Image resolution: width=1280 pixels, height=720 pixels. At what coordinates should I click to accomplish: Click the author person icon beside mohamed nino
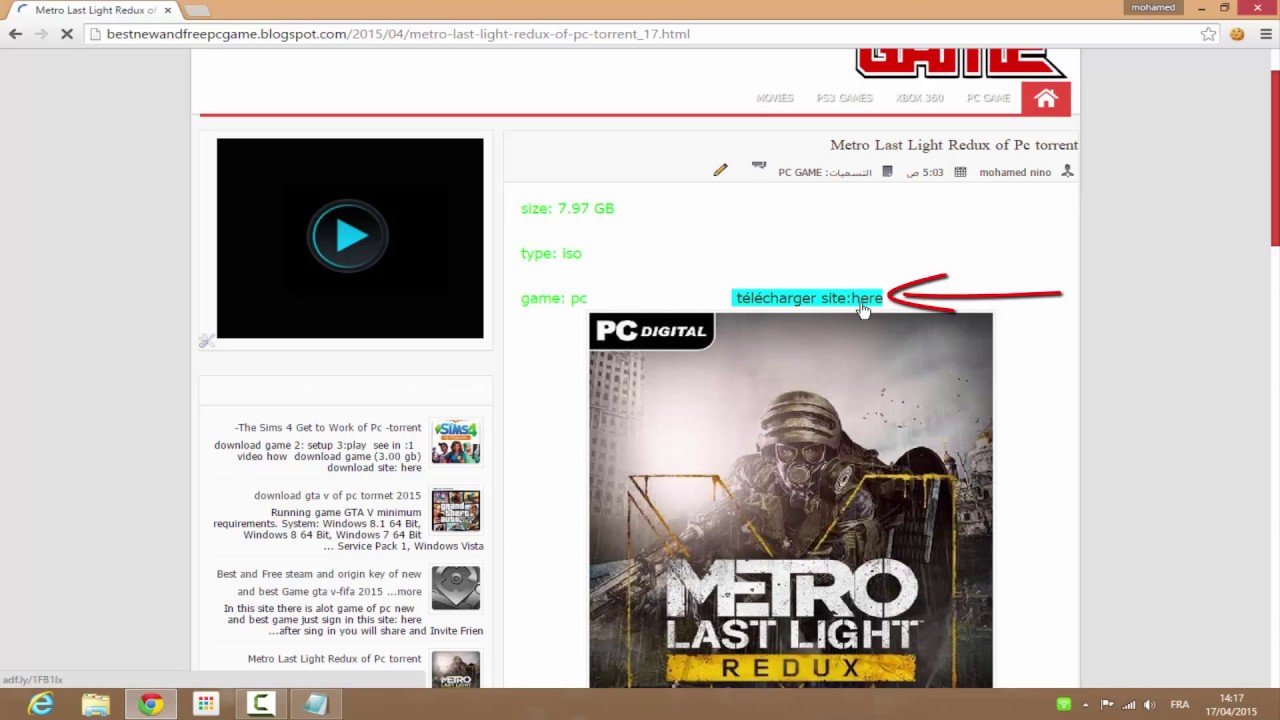click(x=1067, y=172)
